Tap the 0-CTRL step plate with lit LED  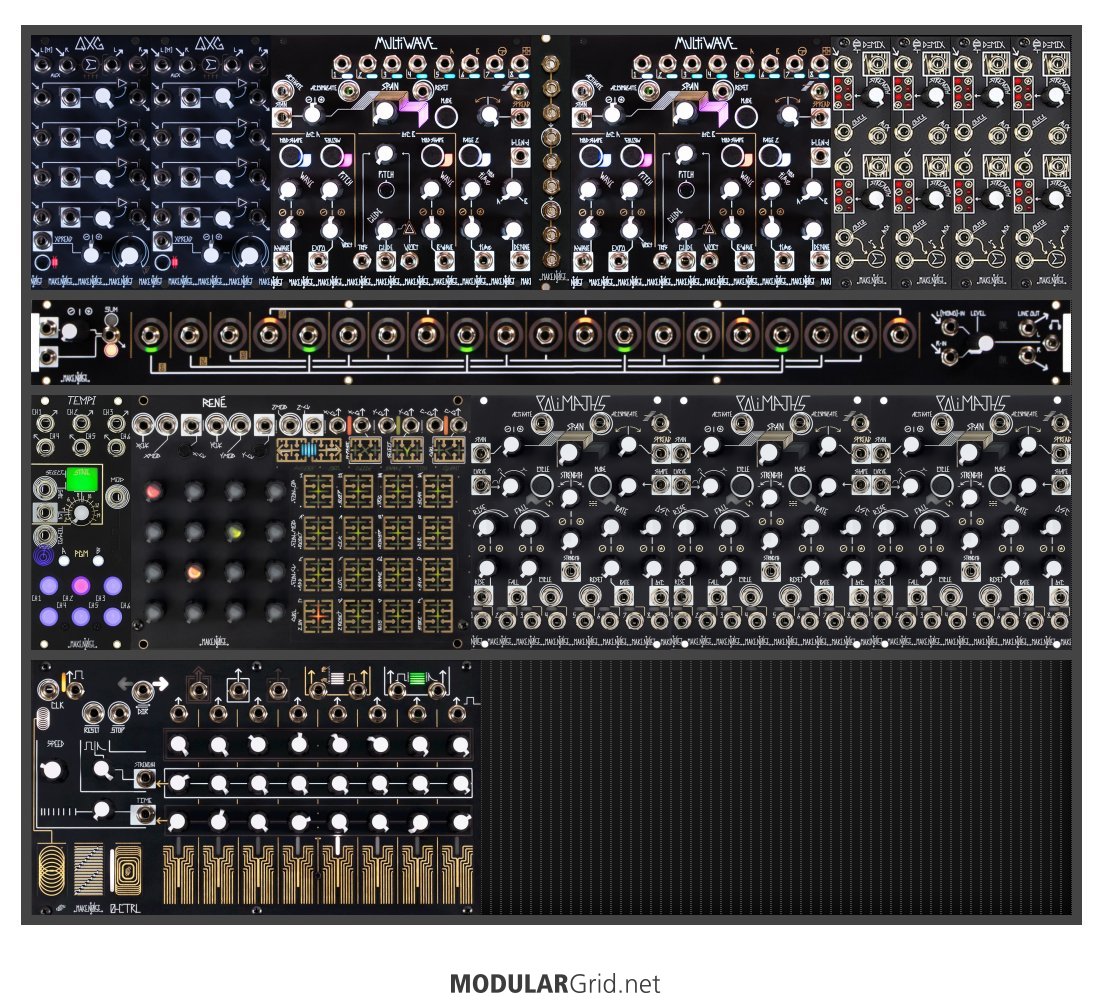338,872
